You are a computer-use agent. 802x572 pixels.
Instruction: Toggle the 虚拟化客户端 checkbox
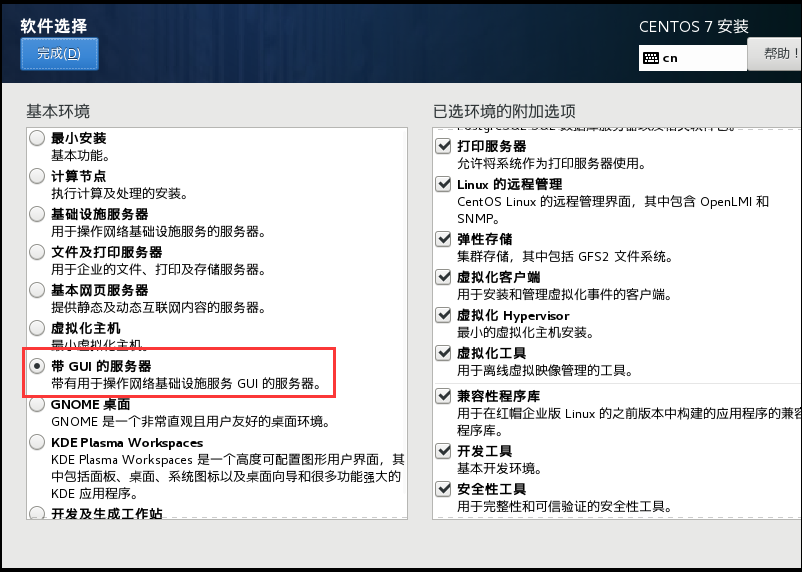pos(443,277)
